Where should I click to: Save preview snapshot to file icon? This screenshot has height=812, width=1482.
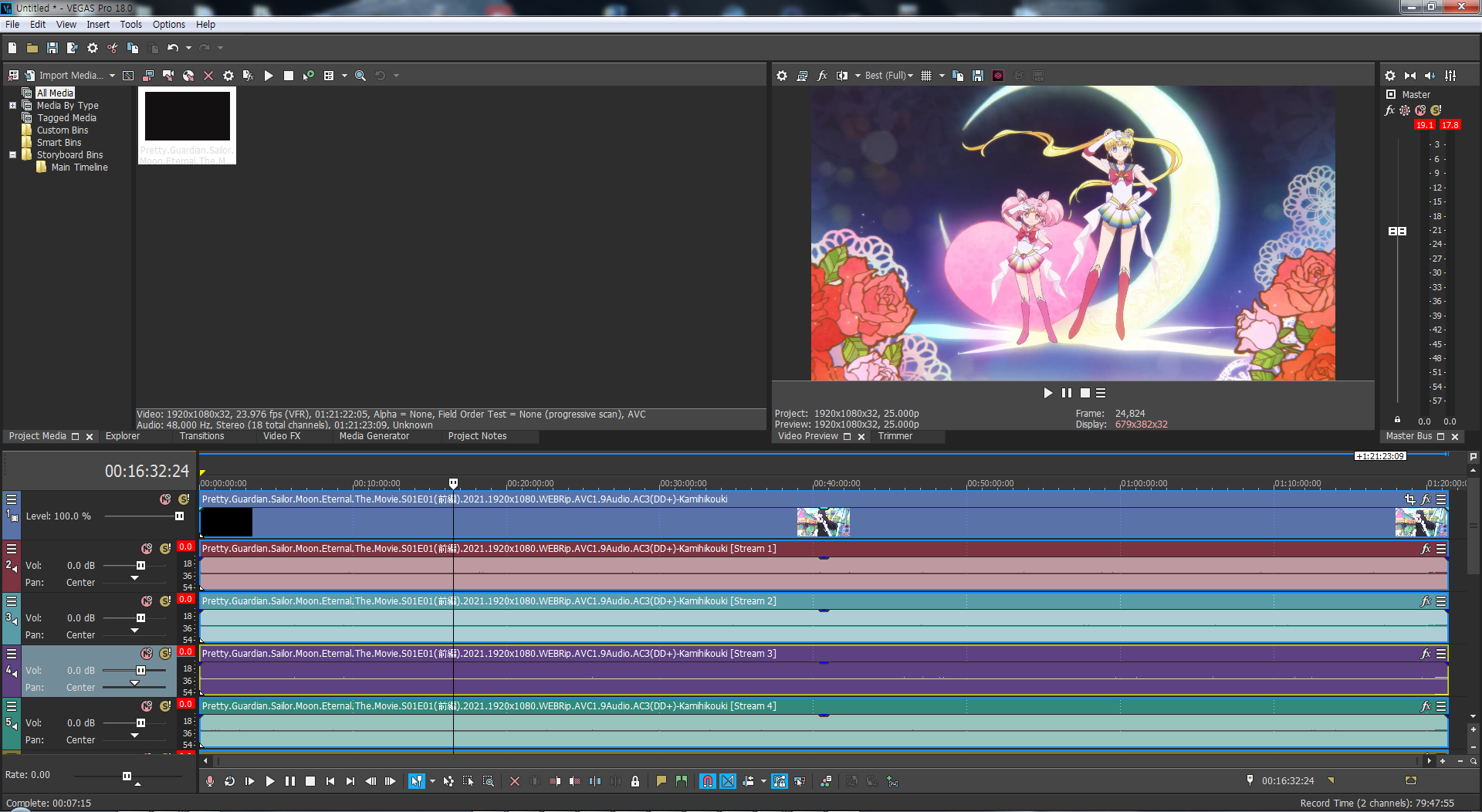tap(978, 76)
